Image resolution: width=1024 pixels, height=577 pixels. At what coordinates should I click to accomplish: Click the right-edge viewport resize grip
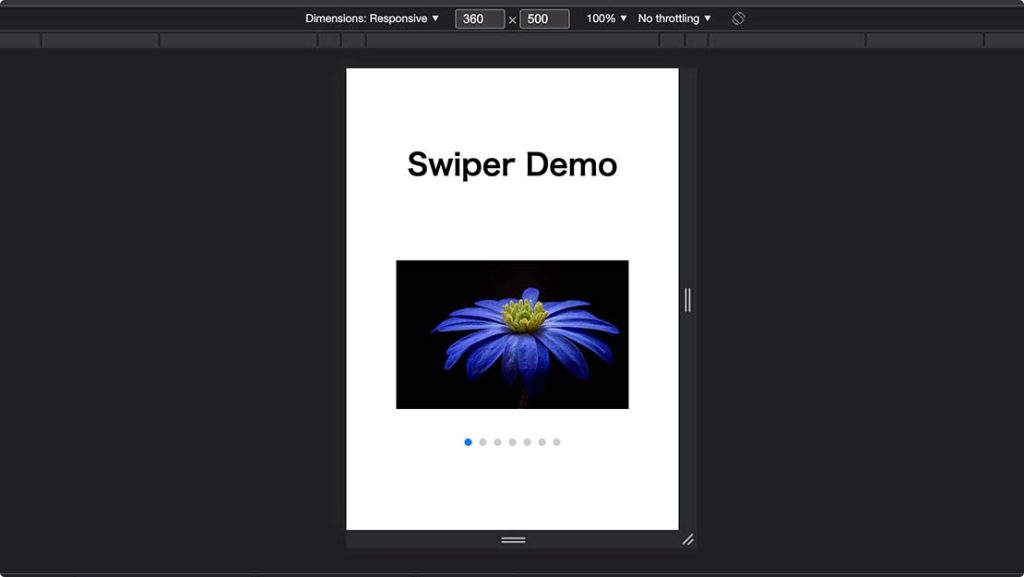[x=686, y=300]
